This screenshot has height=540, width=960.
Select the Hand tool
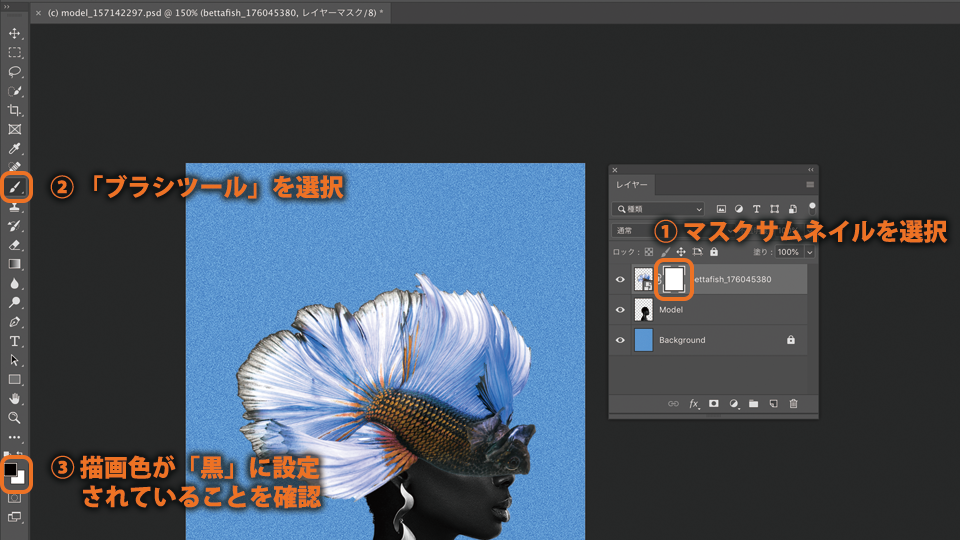[14, 399]
